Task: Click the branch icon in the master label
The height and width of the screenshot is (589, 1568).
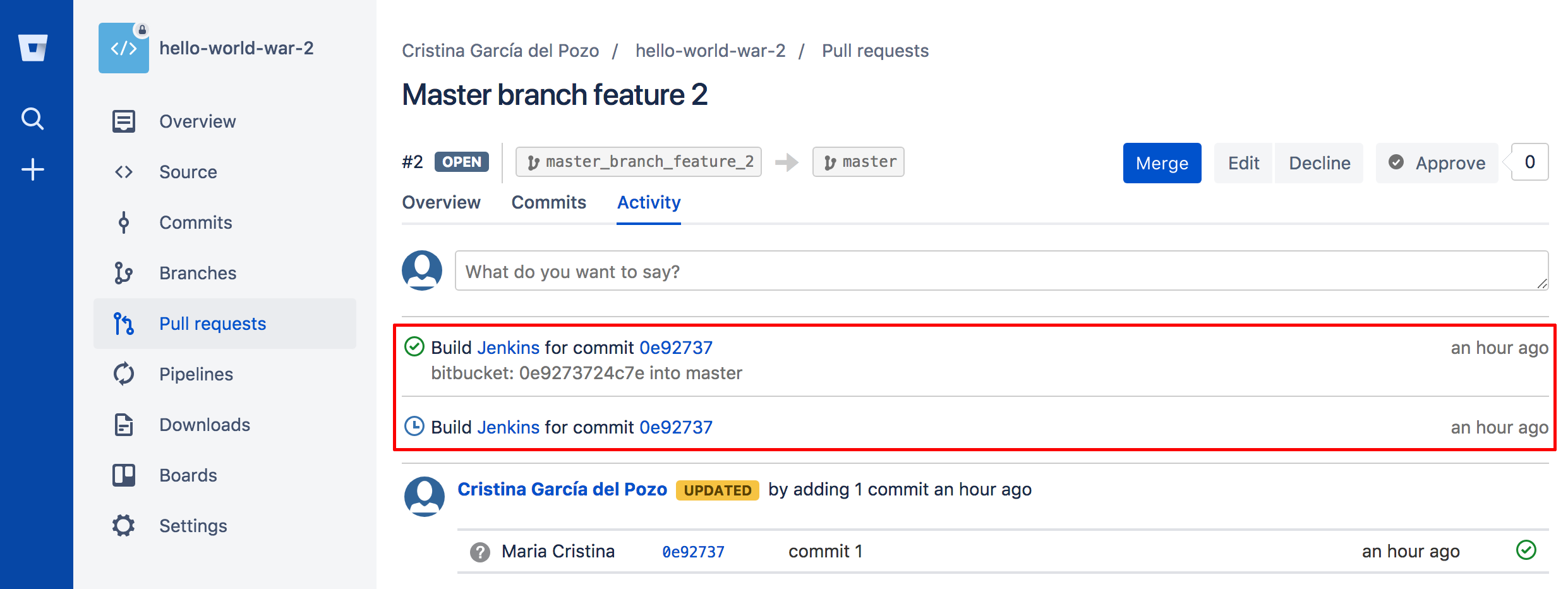Action: (x=830, y=162)
